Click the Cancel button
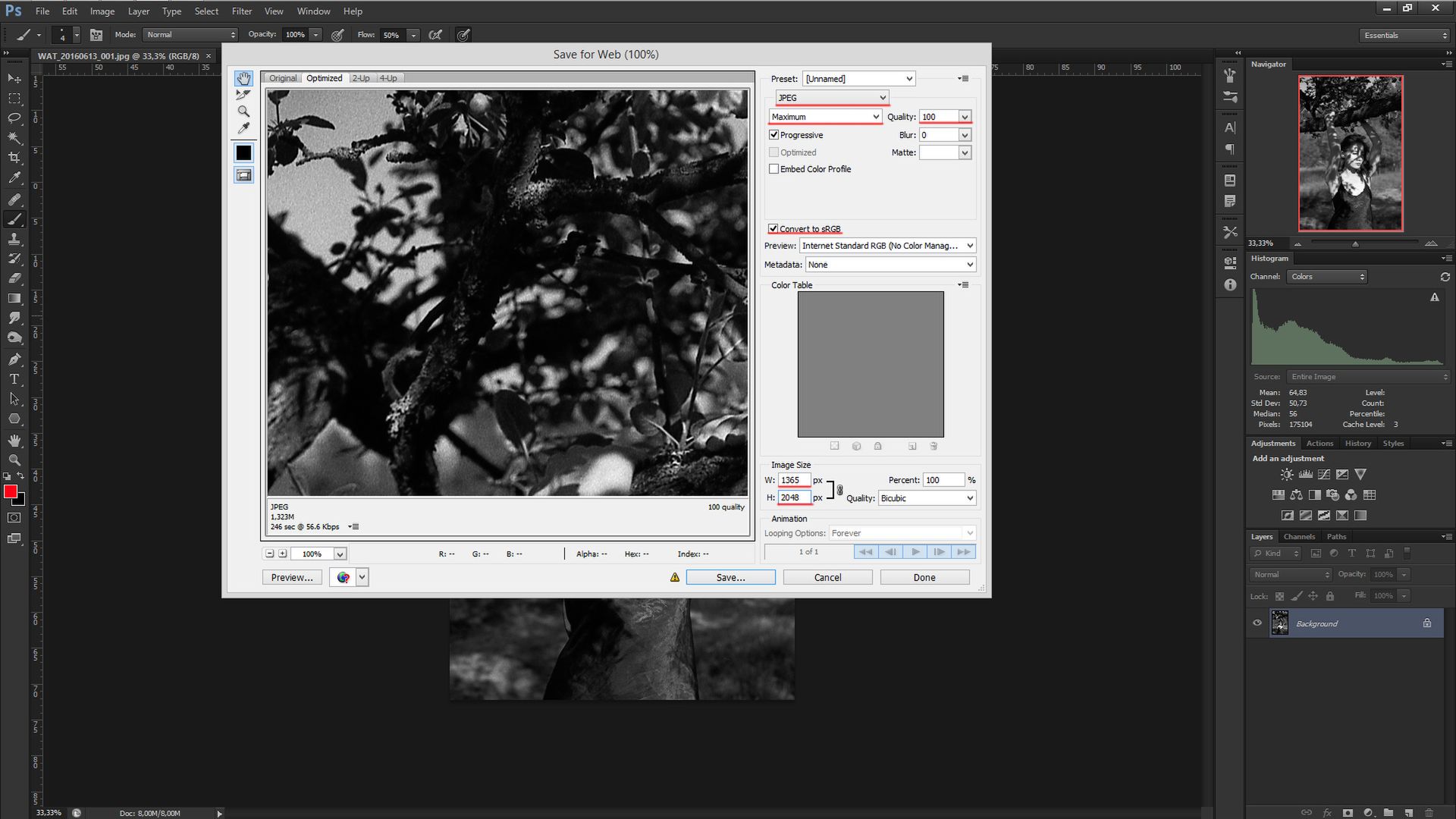 coord(827,578)
